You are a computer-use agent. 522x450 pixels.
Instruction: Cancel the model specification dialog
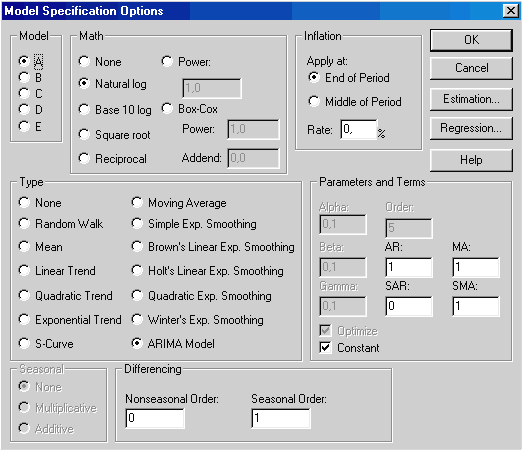point(471,68)
